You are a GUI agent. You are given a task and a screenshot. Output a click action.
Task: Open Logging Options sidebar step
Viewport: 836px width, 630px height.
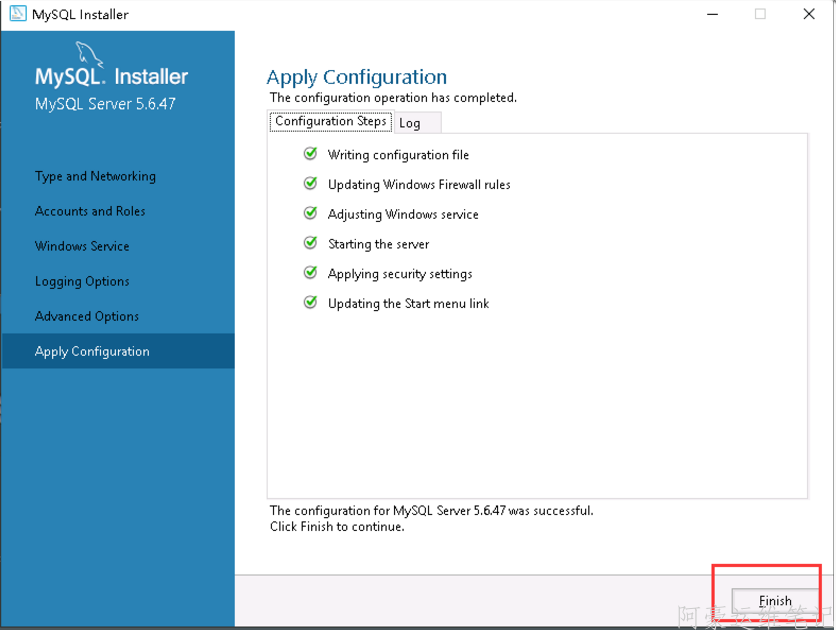(82, 281)
